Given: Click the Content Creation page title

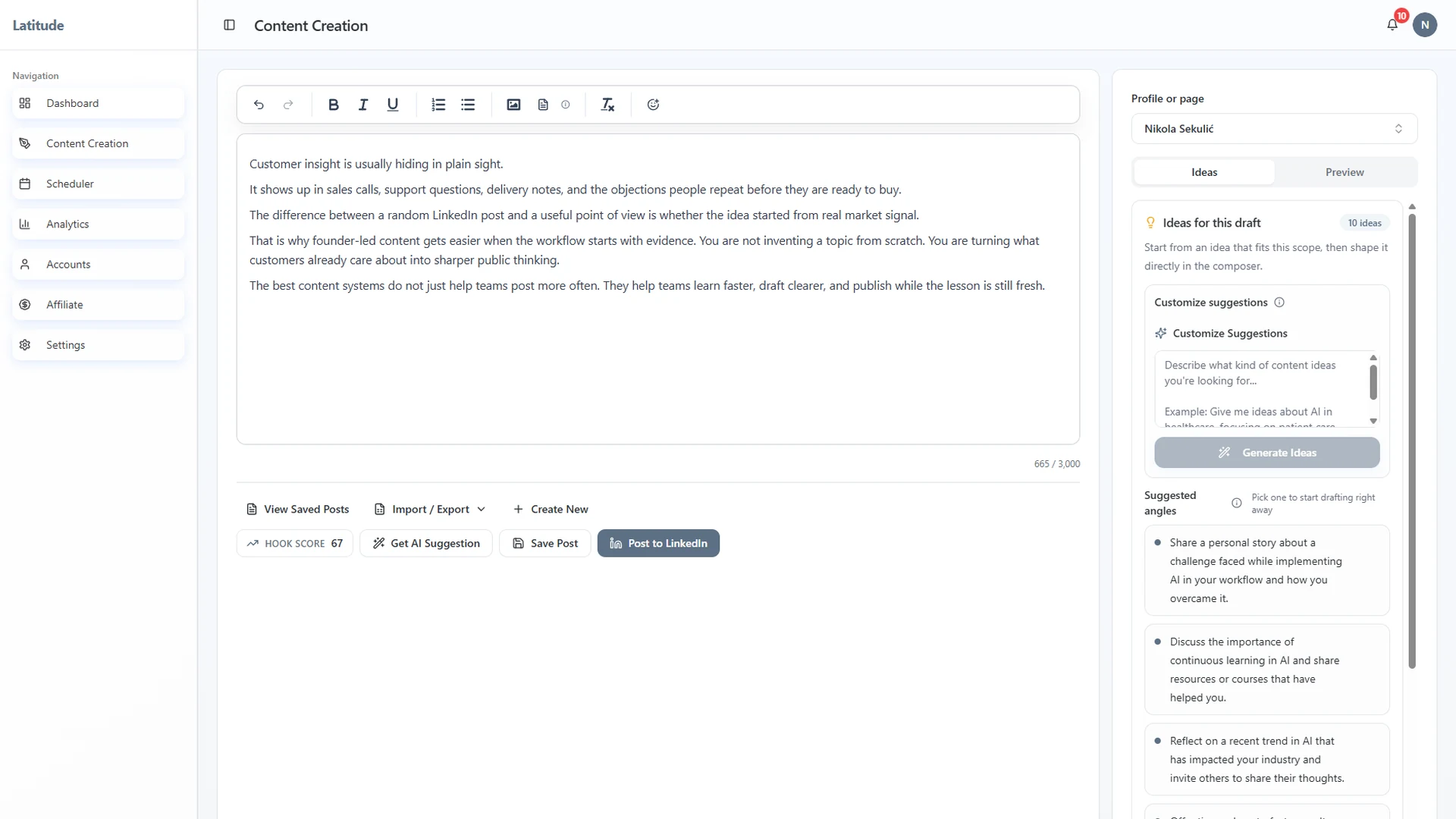Looking at the screenshot, I should pos(311,26).
